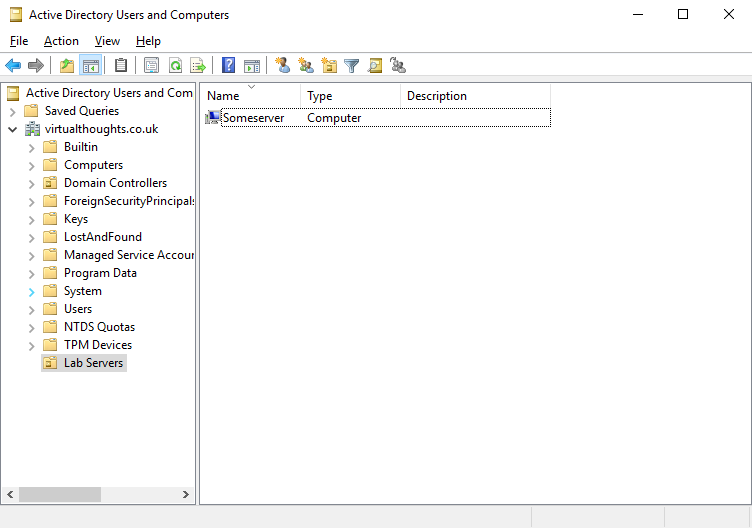Click the Filter funnel toolbar icon
This screenshot has height=528, width=752.
[352, 66]
